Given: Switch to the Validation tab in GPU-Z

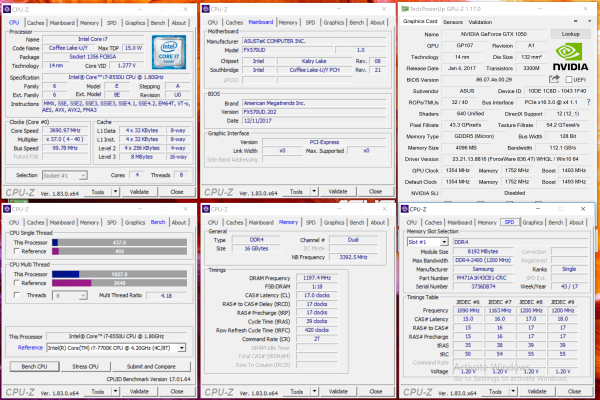Looking at the screenshot, I should 480,22.
